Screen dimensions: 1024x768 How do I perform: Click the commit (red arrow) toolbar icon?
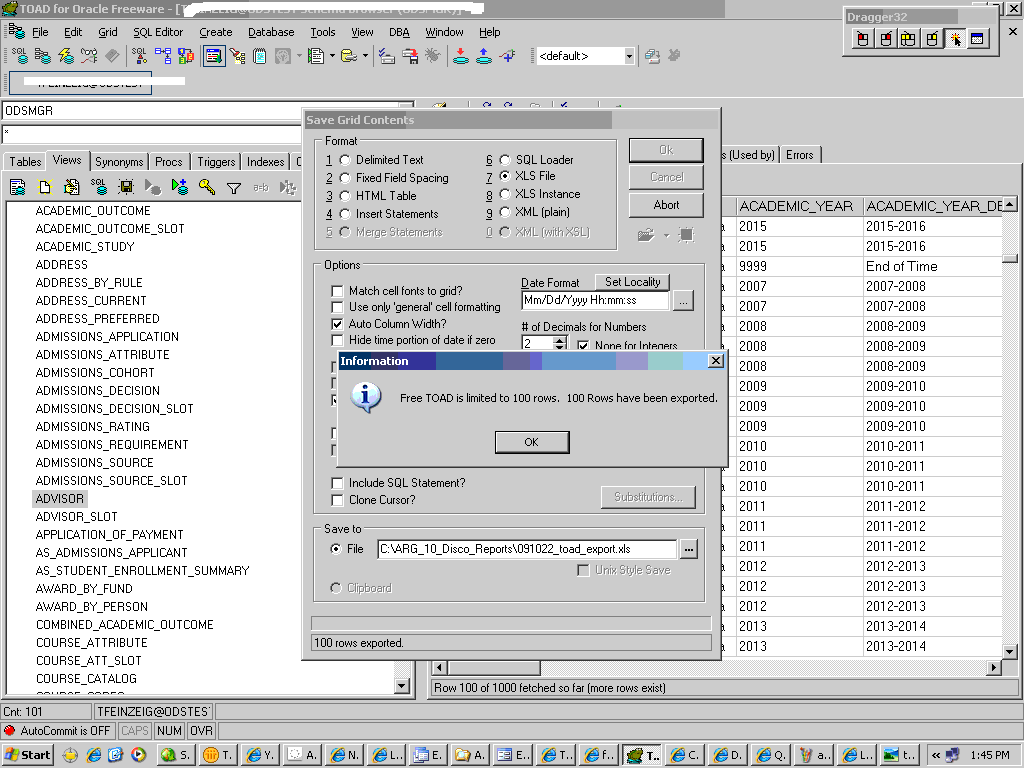coord(460,57)
